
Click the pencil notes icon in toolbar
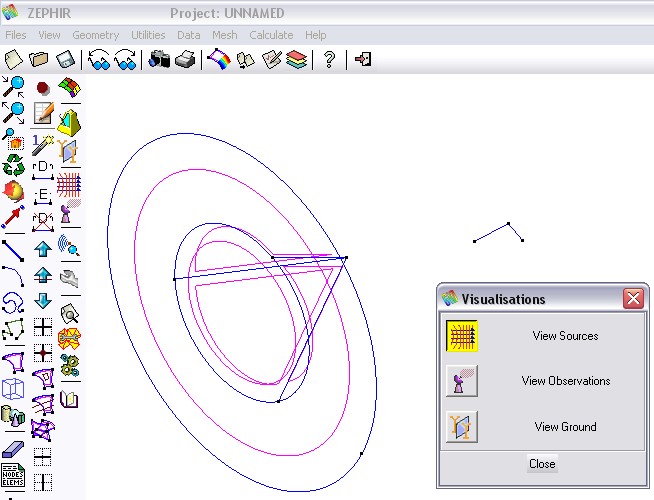[x=272, y=60]
